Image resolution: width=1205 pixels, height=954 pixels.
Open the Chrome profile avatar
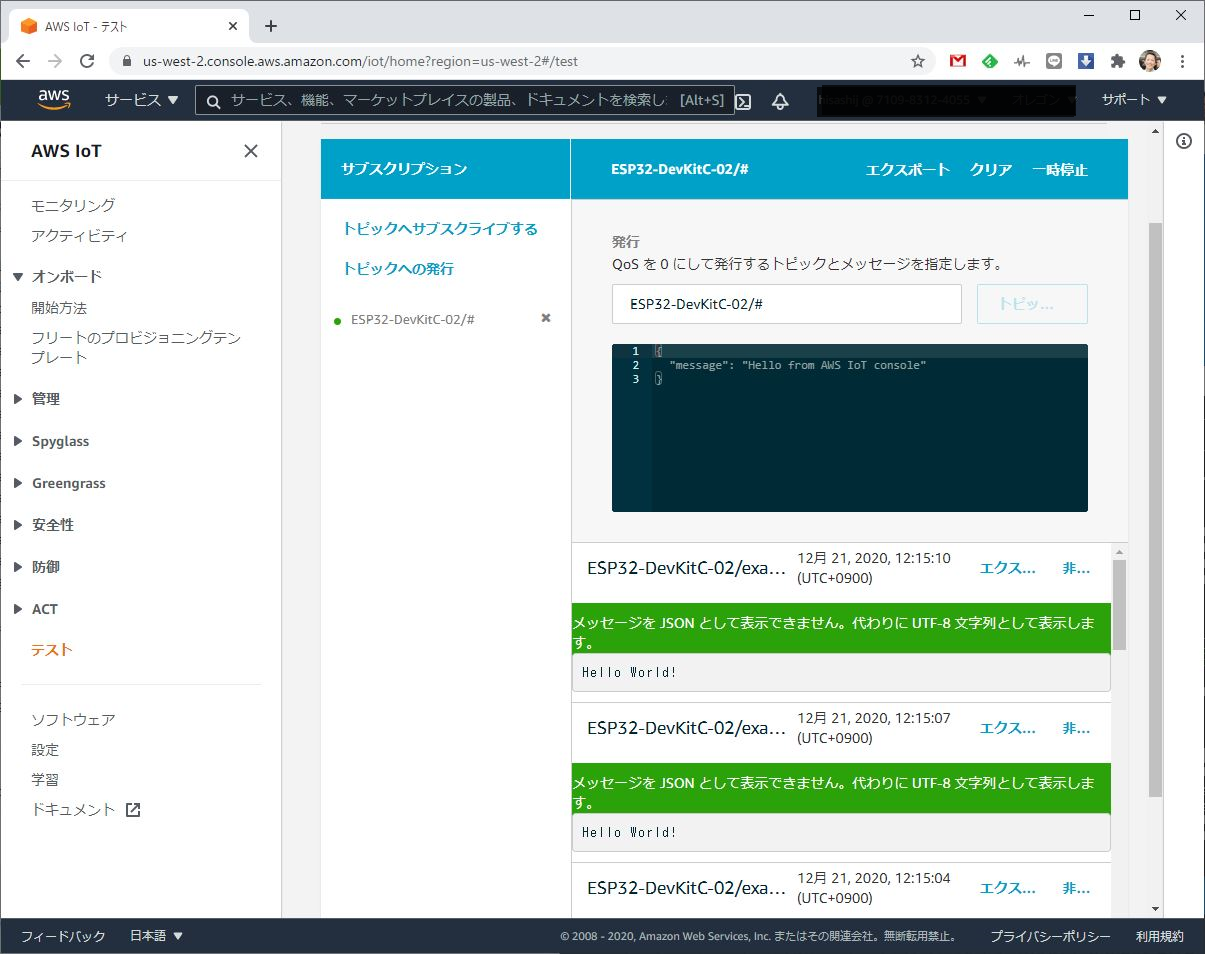coord(1150,61)
